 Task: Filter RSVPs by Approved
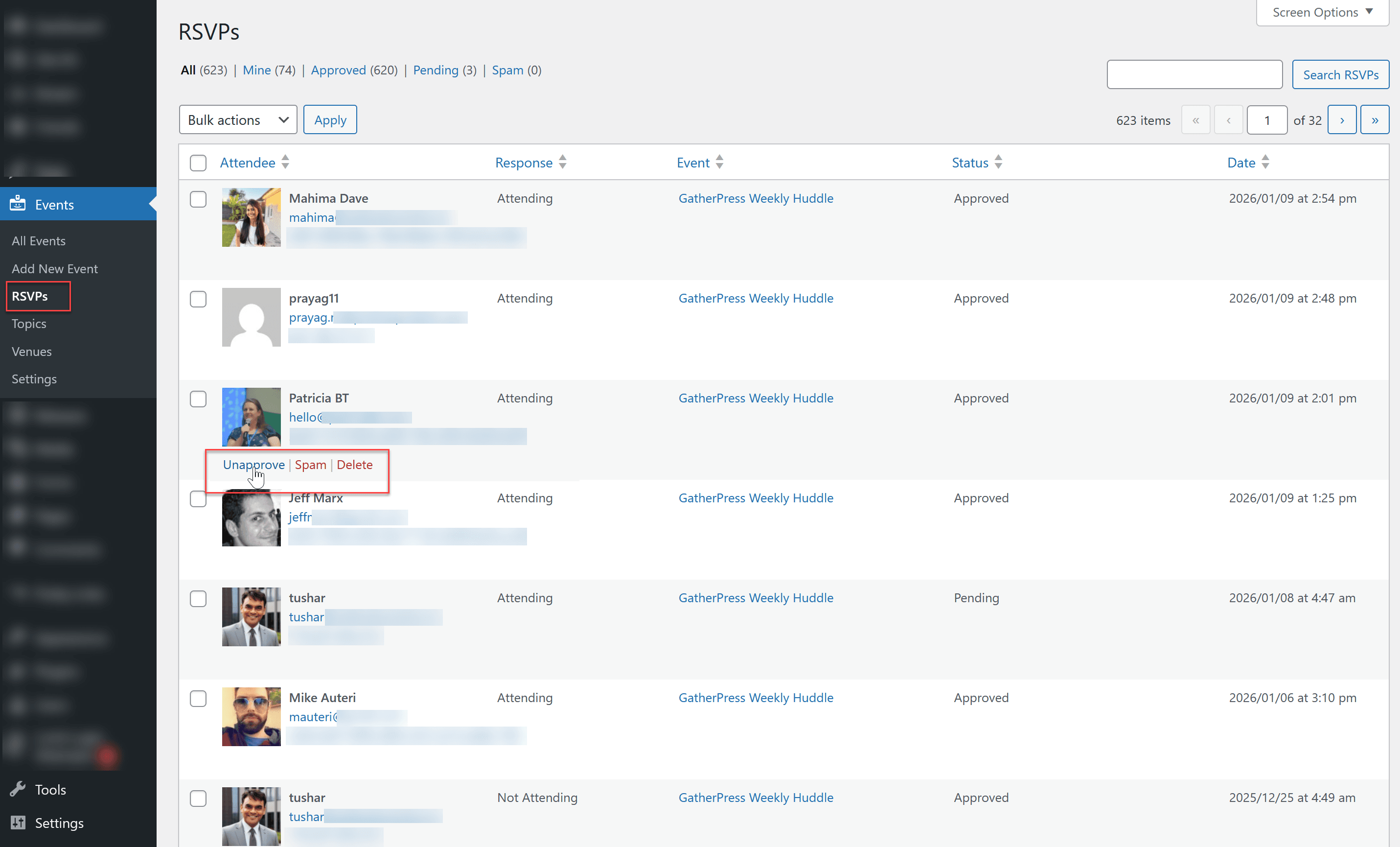click(338, 70)
